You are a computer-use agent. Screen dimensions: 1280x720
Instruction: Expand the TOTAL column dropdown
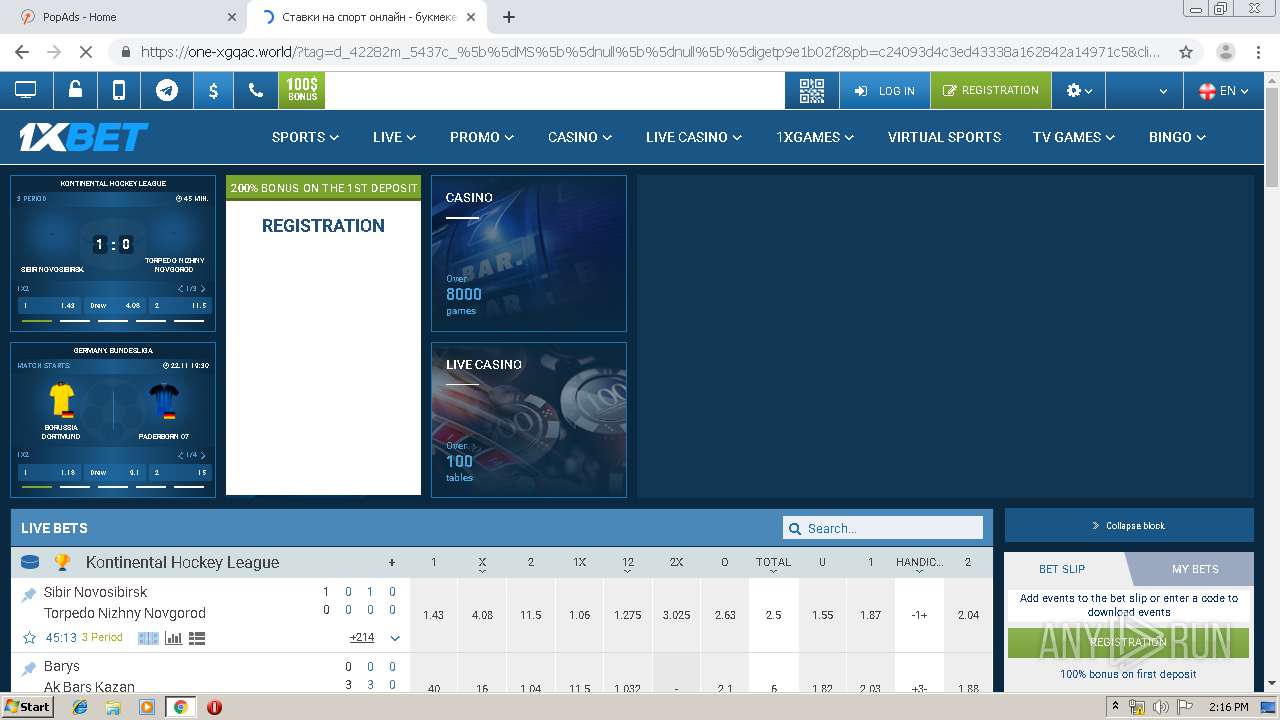[773, 564]
